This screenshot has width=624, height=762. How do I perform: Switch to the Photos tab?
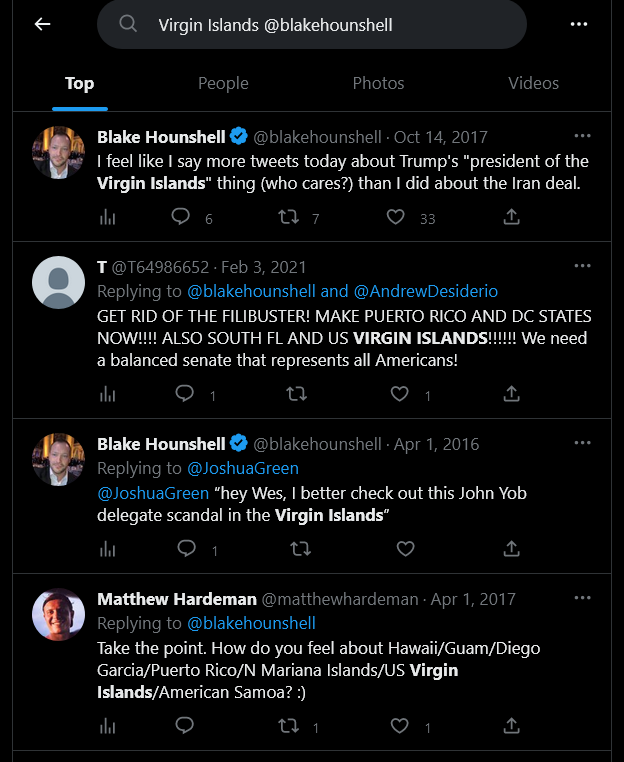click(x=378, y=83)
